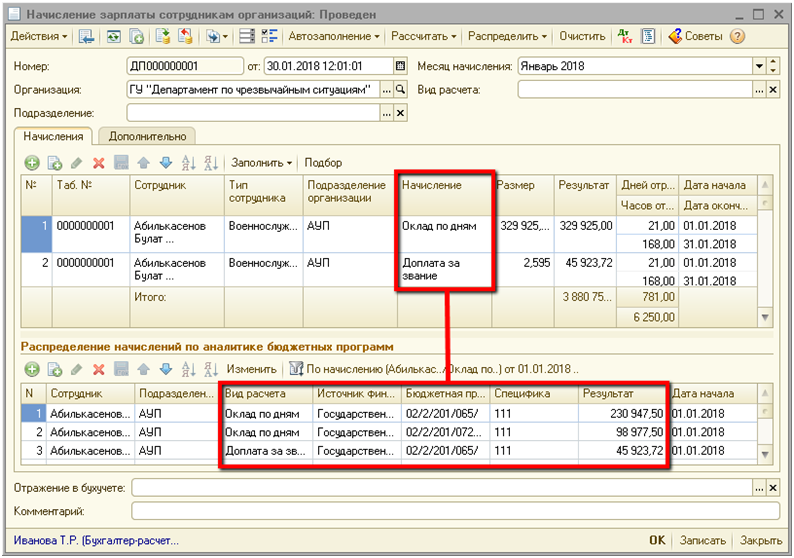This screenshot has height=558, width=794.
Task: Select the Начисления tab
Action: 53,136
